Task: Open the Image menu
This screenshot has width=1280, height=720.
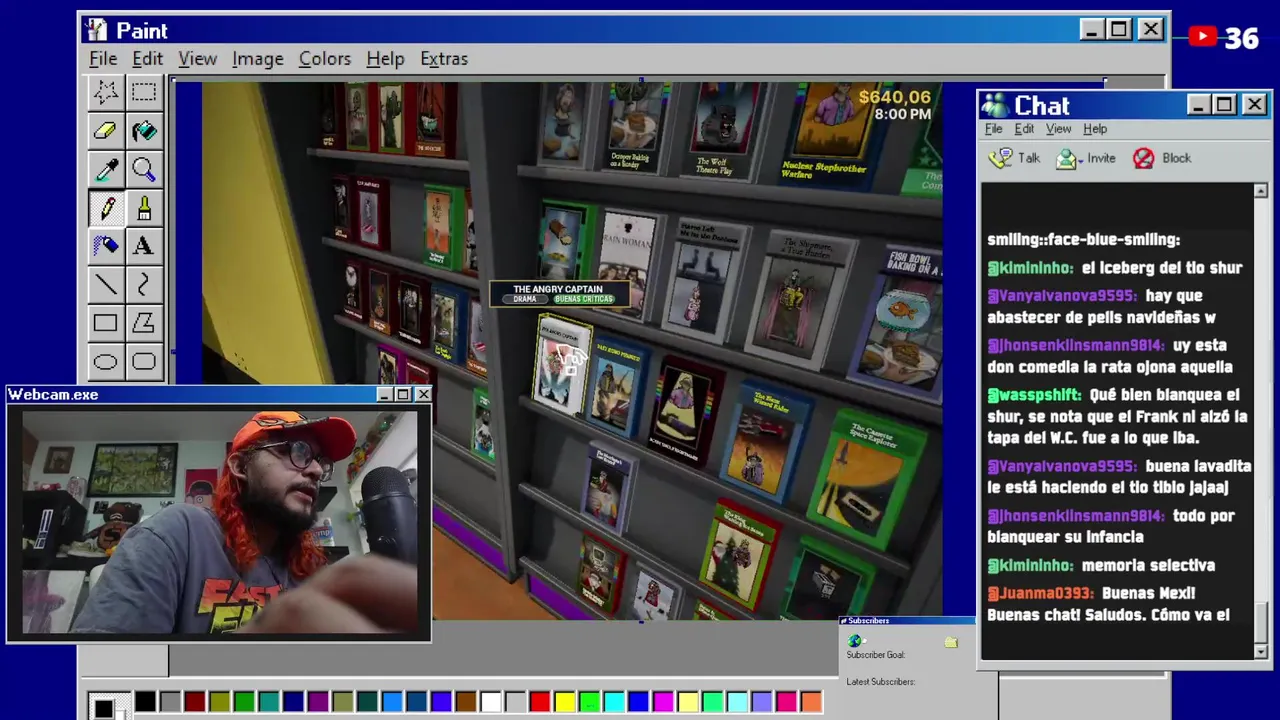Action: [257, 59]
